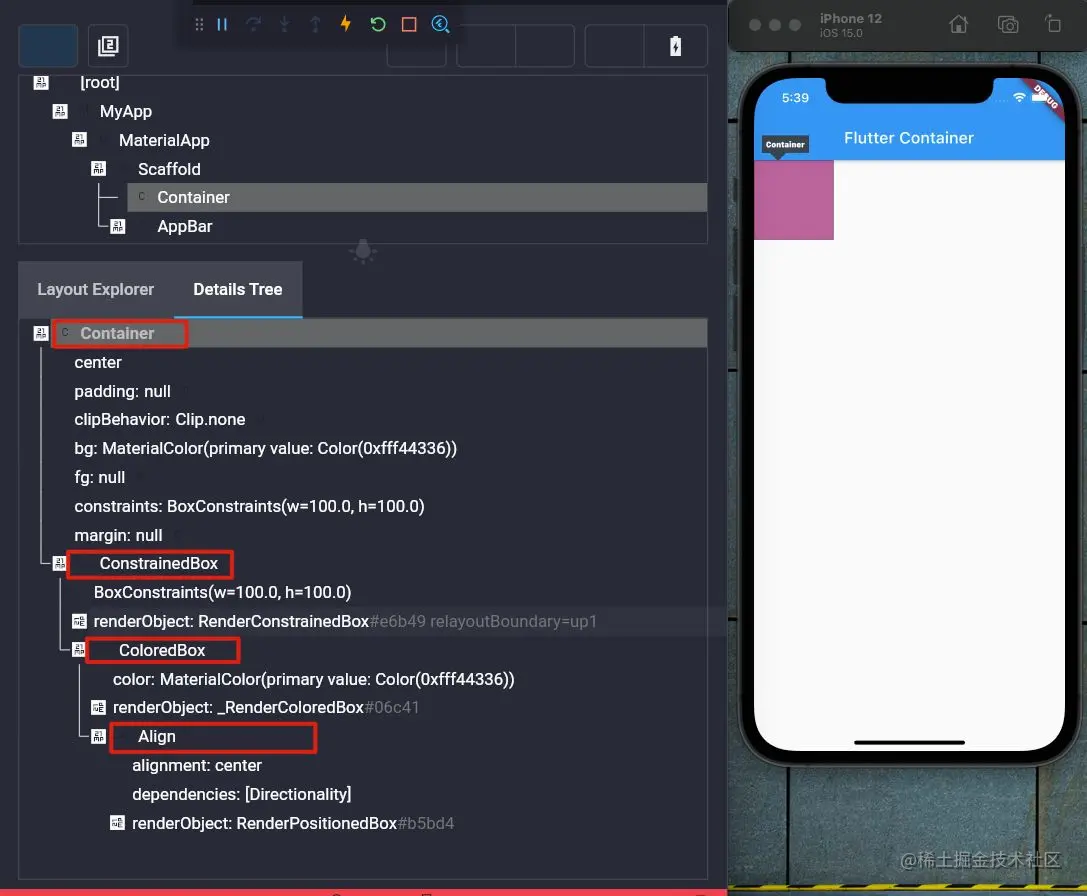Select the Scaffold widget in the tree
Screen dimensions: 1087x896
(x=169, y=168)
